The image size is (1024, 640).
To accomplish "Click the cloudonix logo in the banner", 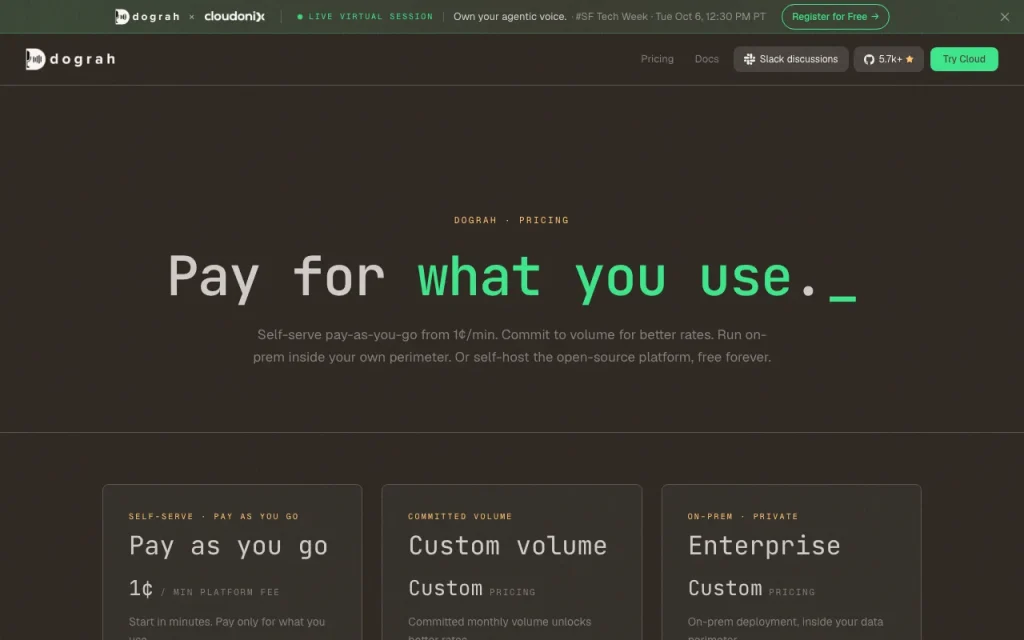I will click(234, 16).
